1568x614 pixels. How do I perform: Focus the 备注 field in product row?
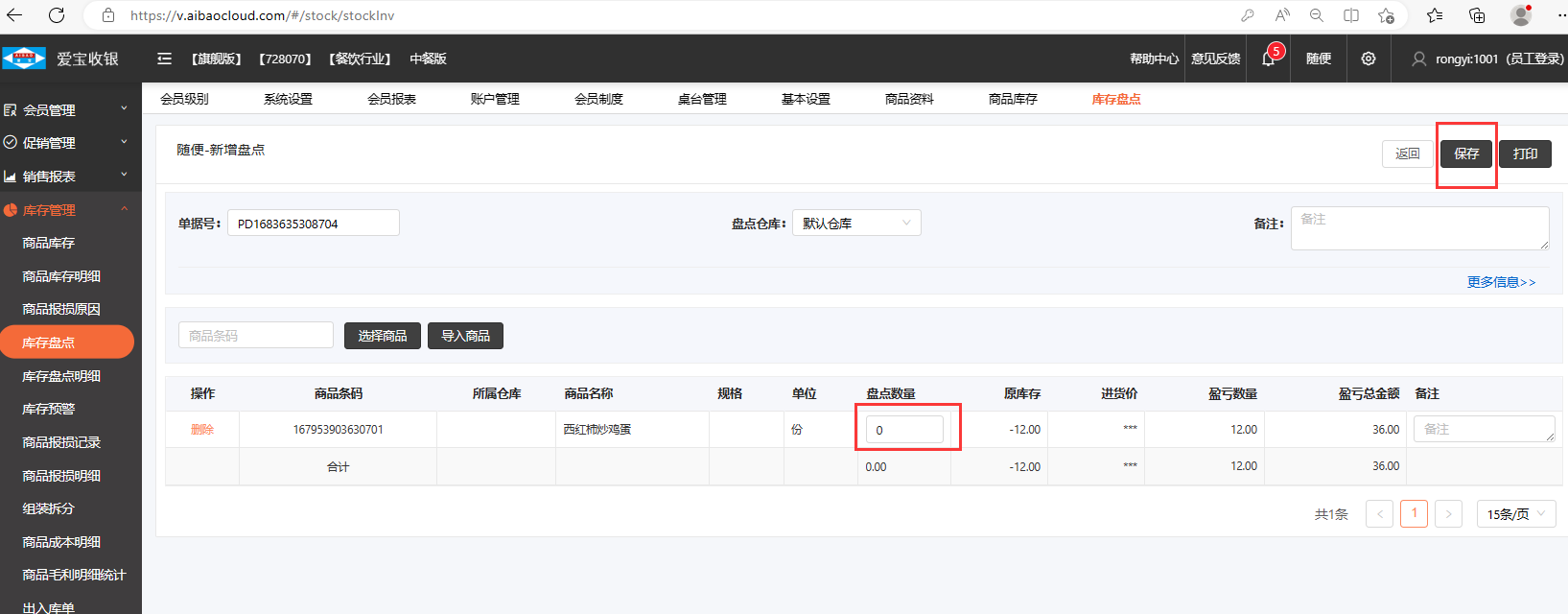[1485, 429]
